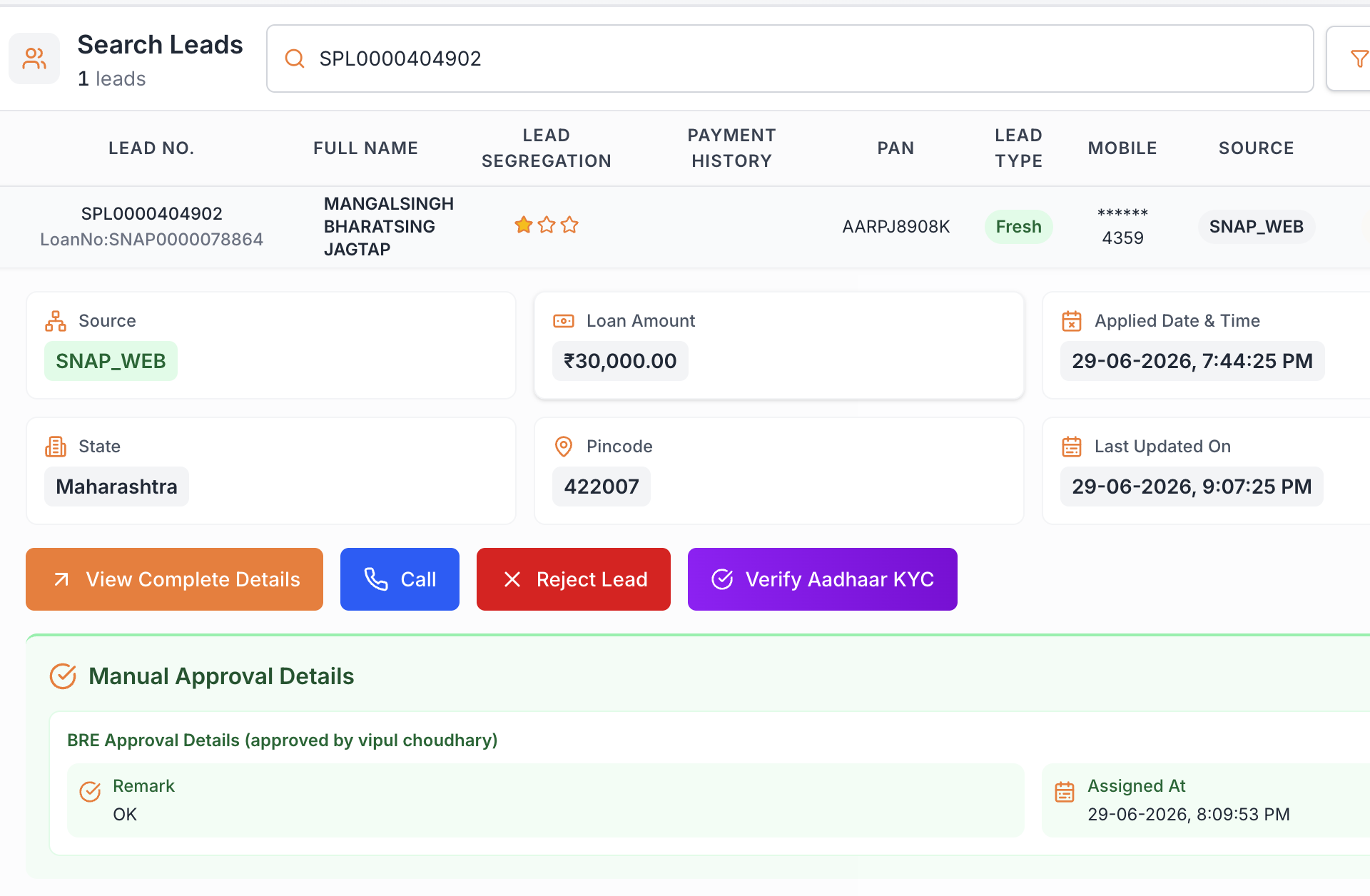1370x896 pixels.
Task: Click the PAN column header
Action: point(895,148)
